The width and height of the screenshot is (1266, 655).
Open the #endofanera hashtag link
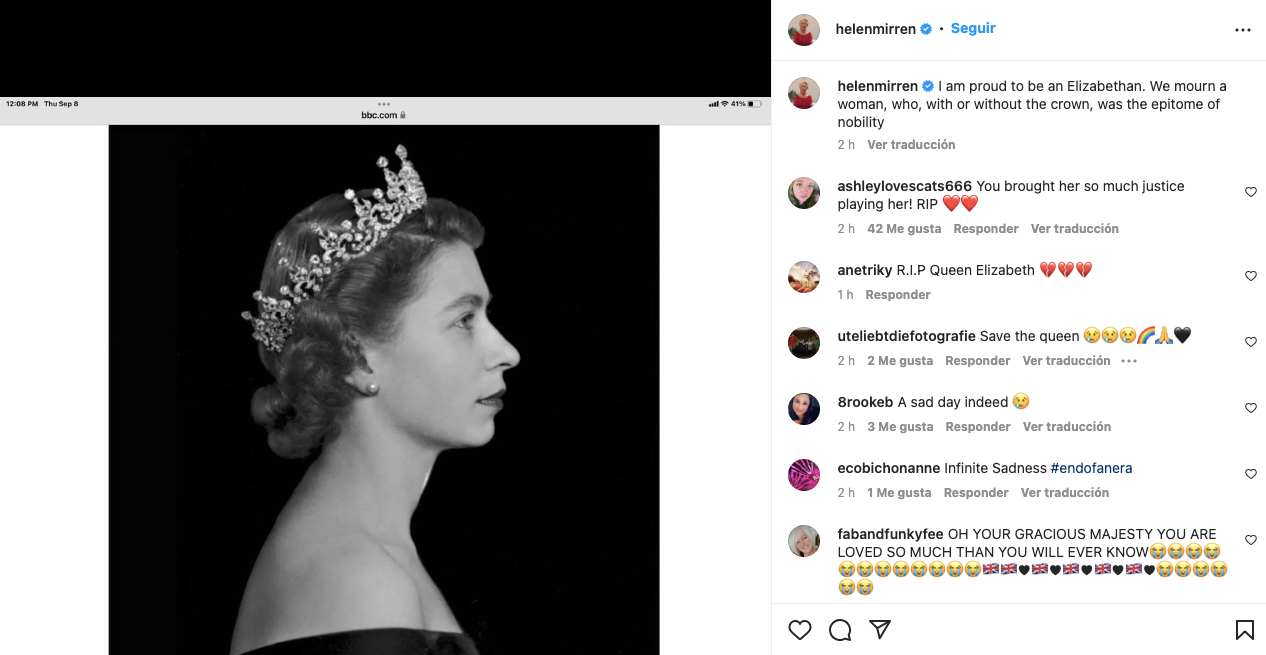pyautogui.click(x=1091, y=468)
